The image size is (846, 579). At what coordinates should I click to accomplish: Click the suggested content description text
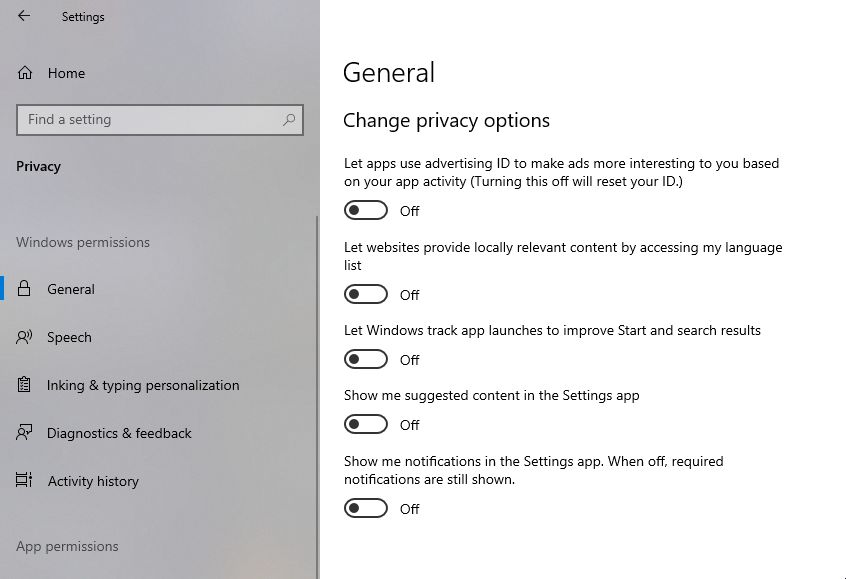pos(492,396)
